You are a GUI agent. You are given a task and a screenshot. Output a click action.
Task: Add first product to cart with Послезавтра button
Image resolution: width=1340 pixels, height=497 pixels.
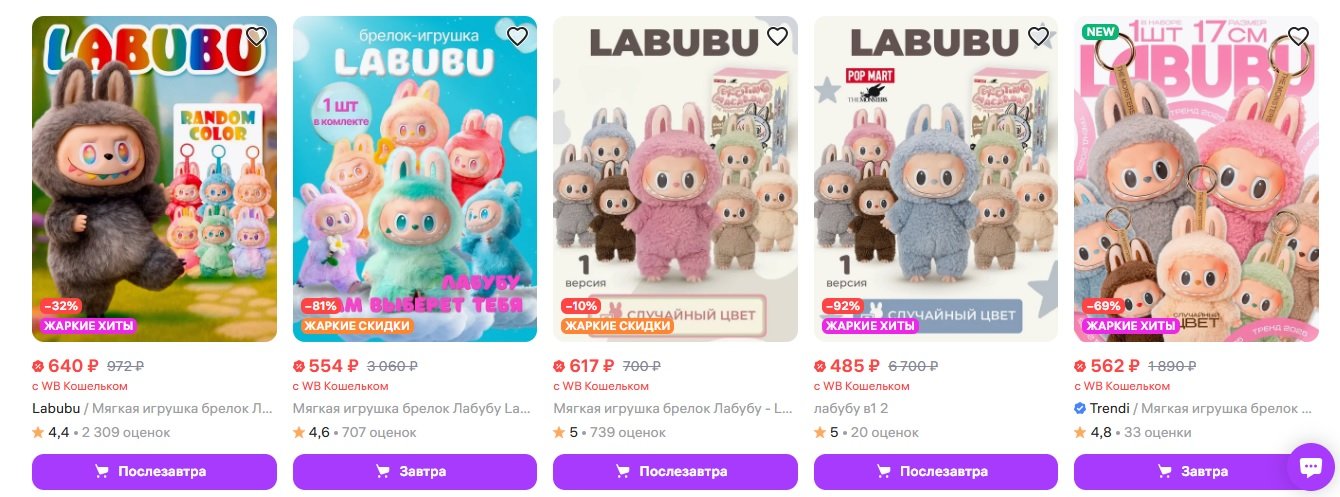coord(154,472)
